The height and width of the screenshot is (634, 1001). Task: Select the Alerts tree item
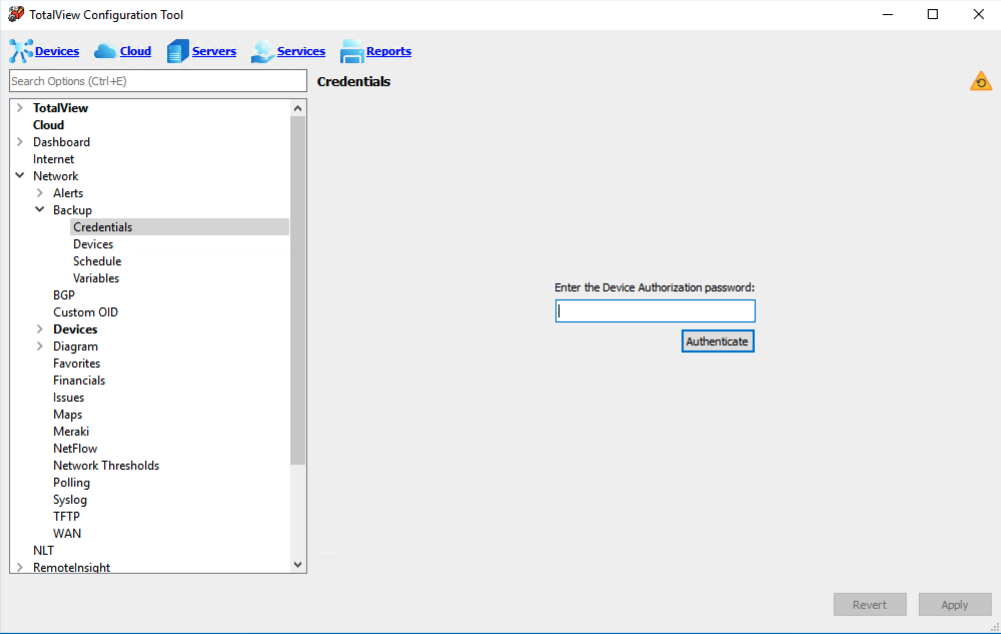pyautogui.click(x=68, y=193)
